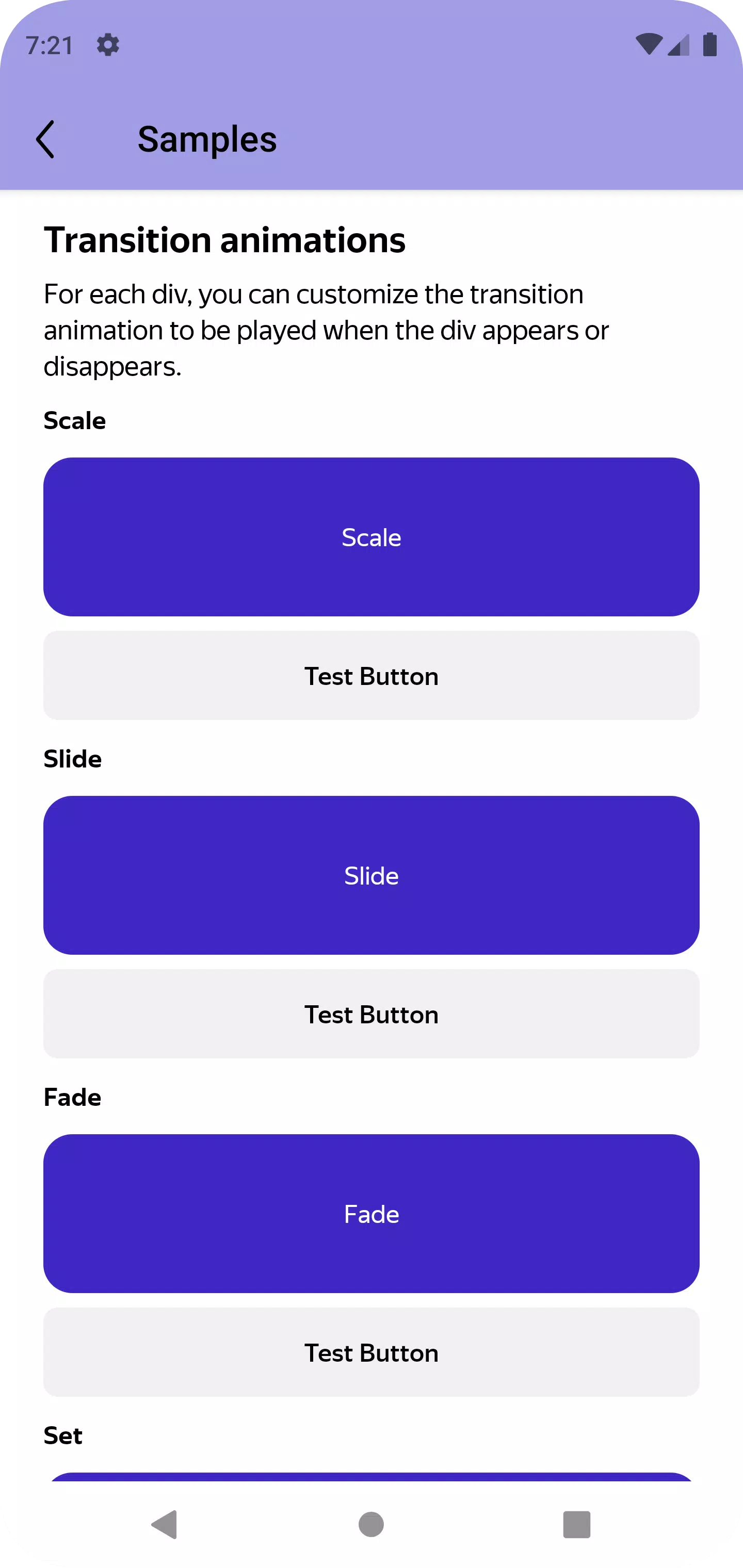Tap the purple Fade block
The image size is (743, 1568).
372,1214
